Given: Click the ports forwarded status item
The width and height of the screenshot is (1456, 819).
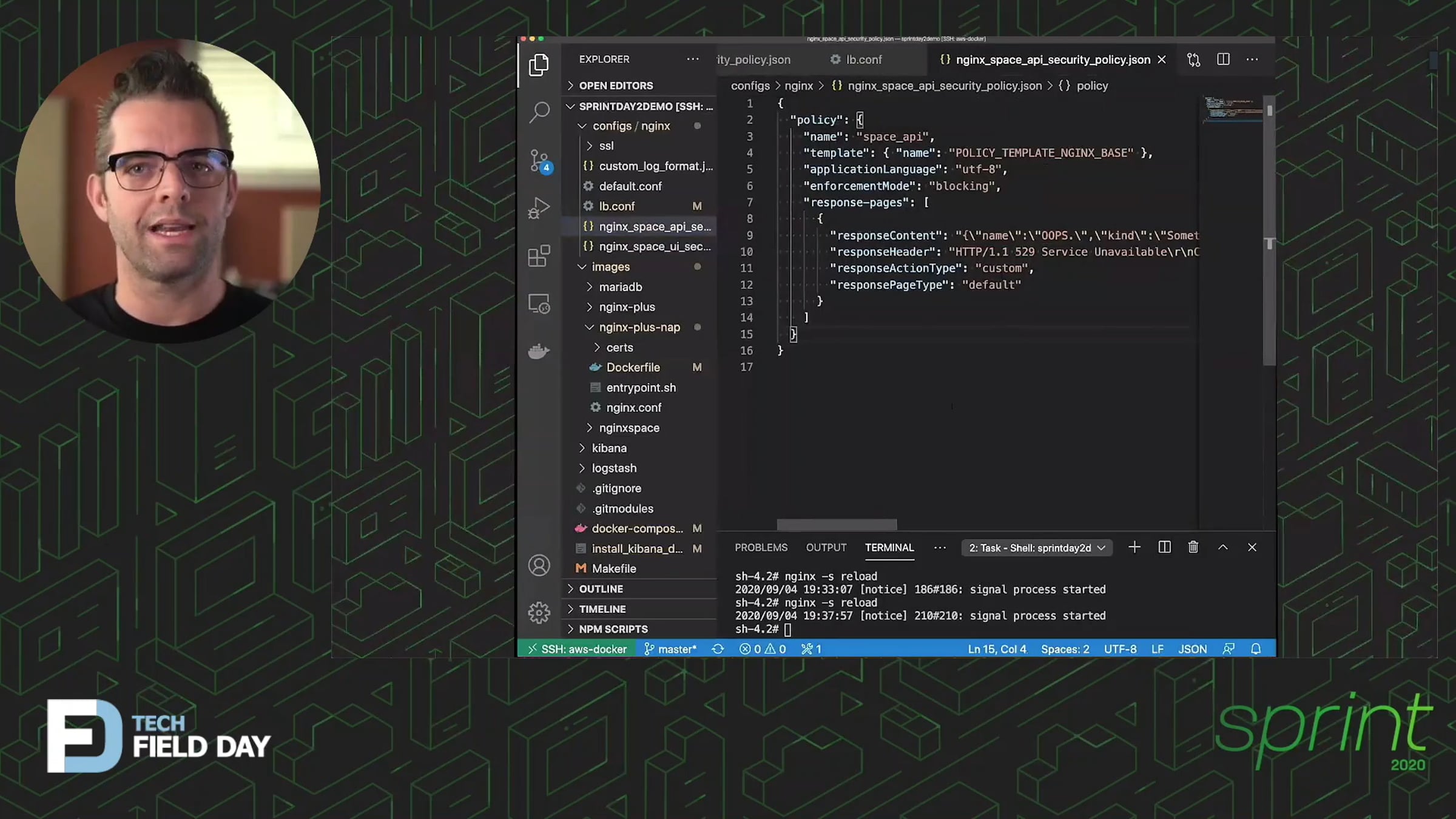Looking at the screenshot, I should coord(811,649).
